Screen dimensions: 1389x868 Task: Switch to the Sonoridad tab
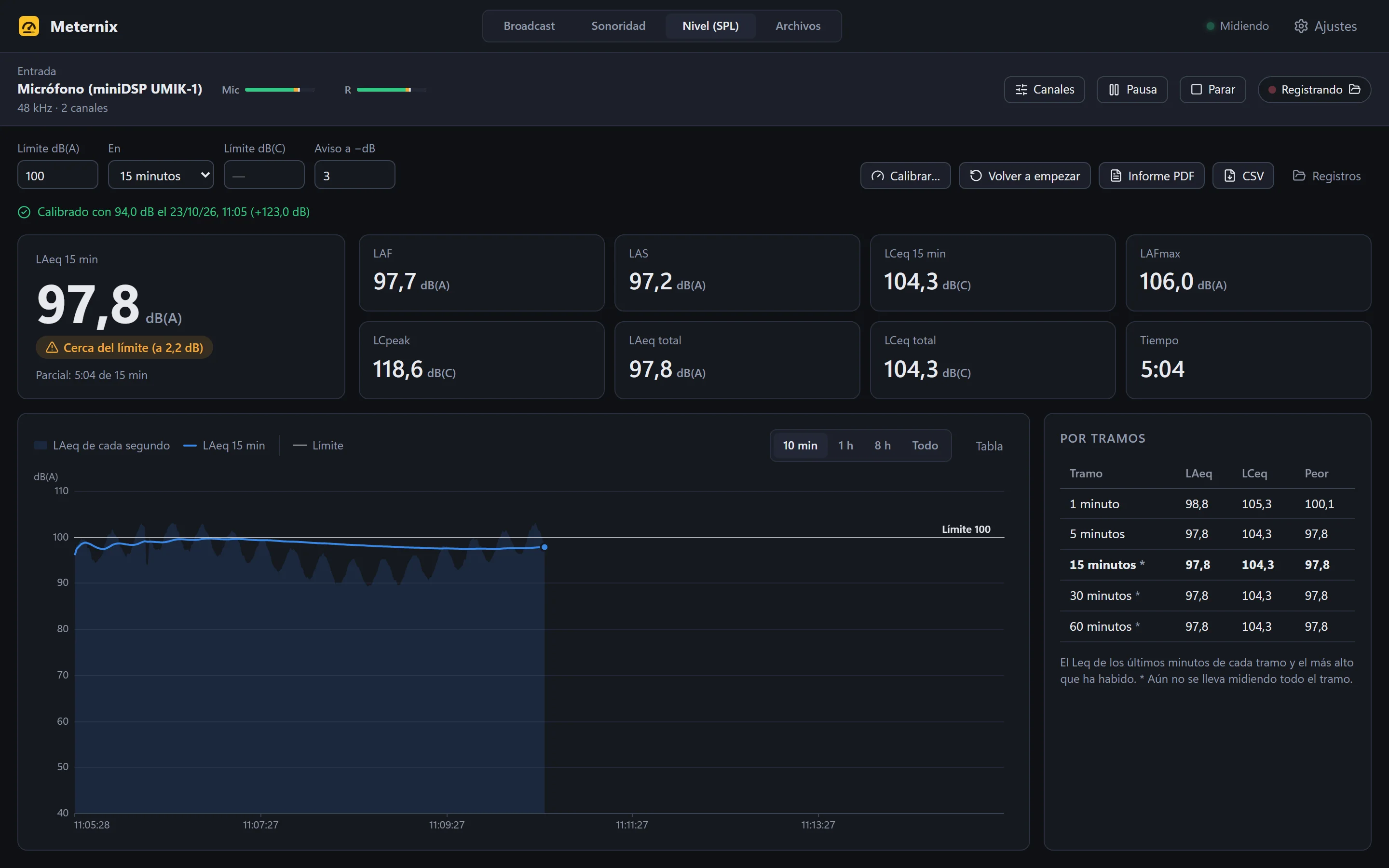click(618, 26)
